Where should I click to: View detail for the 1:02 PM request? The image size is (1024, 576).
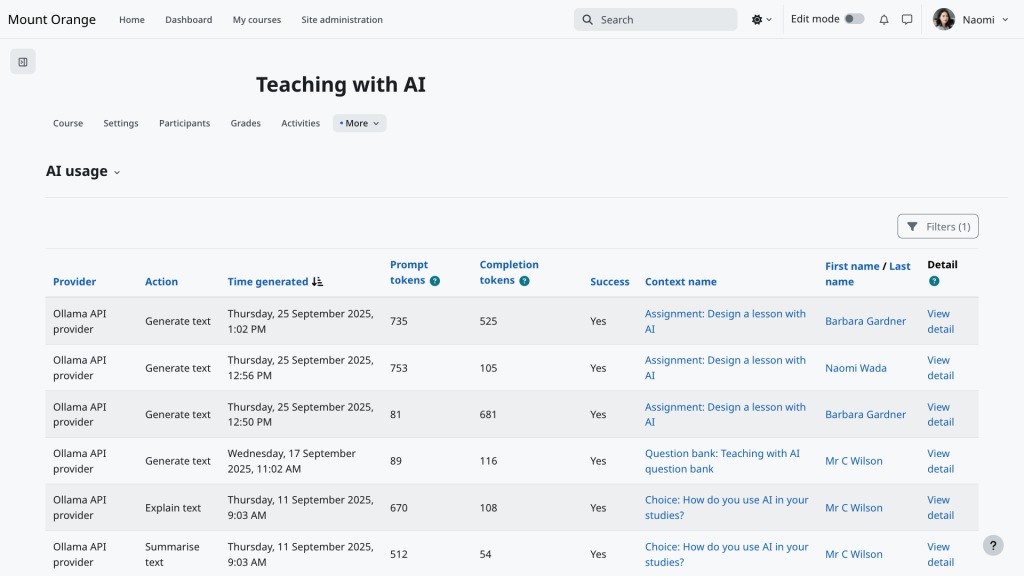tap(940, 321)
